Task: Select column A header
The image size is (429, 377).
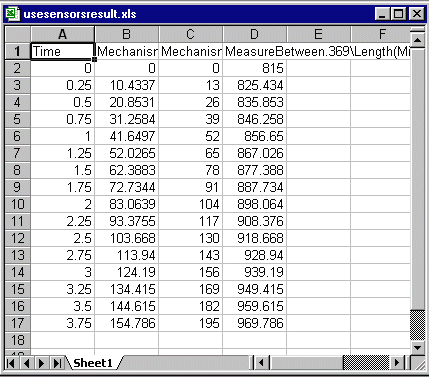Action: [x=63, y=34]
